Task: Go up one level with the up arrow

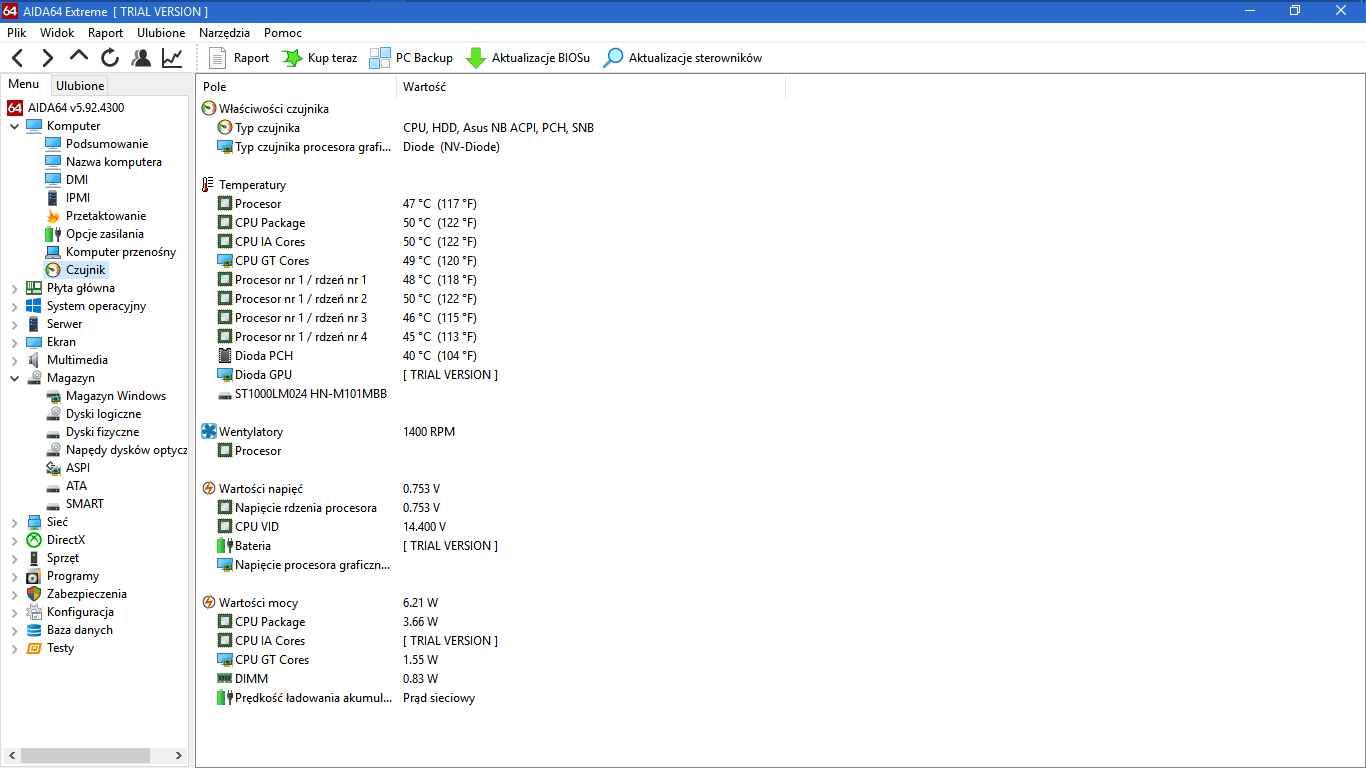Action: pyautogui.click(x=79, y=57)
